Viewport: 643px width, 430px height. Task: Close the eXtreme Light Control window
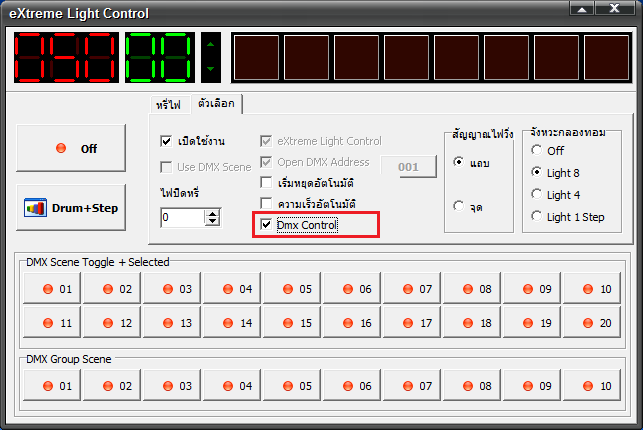coord(615,9)
